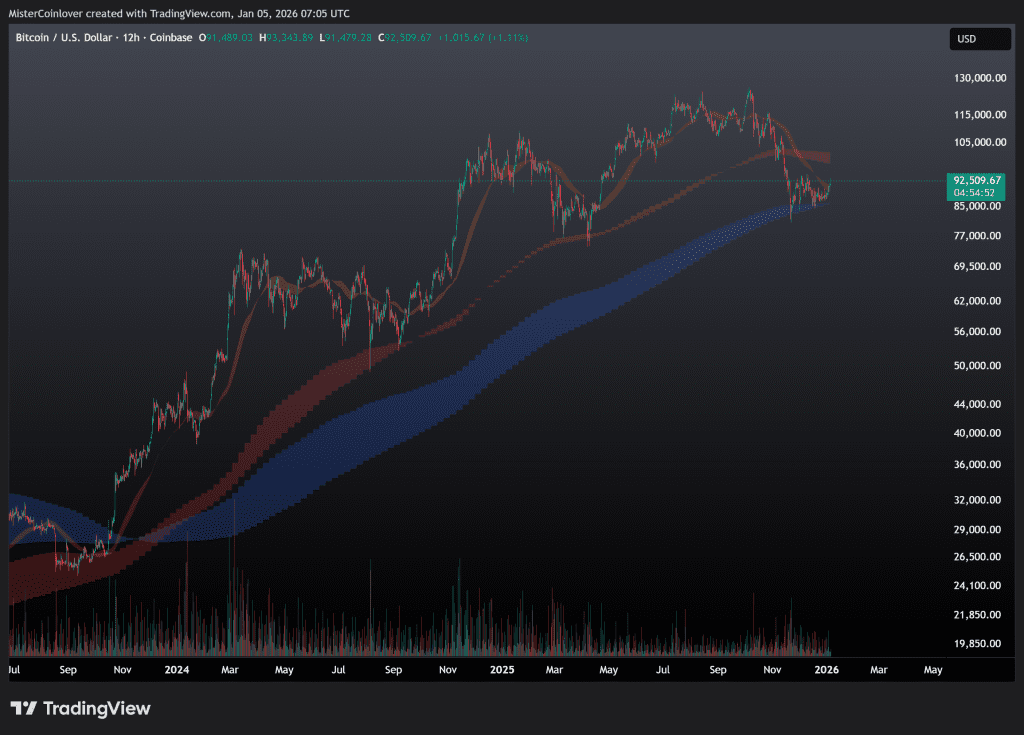
Task: Click the TradingView logo icon
Action: (x=24, y=709)
